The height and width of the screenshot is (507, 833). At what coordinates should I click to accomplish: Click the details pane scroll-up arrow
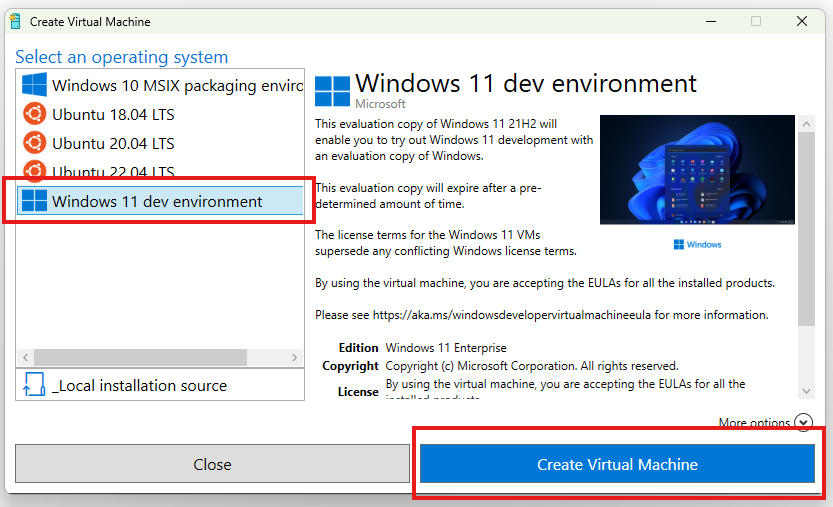pyautogui.click(x=806, y=124)
